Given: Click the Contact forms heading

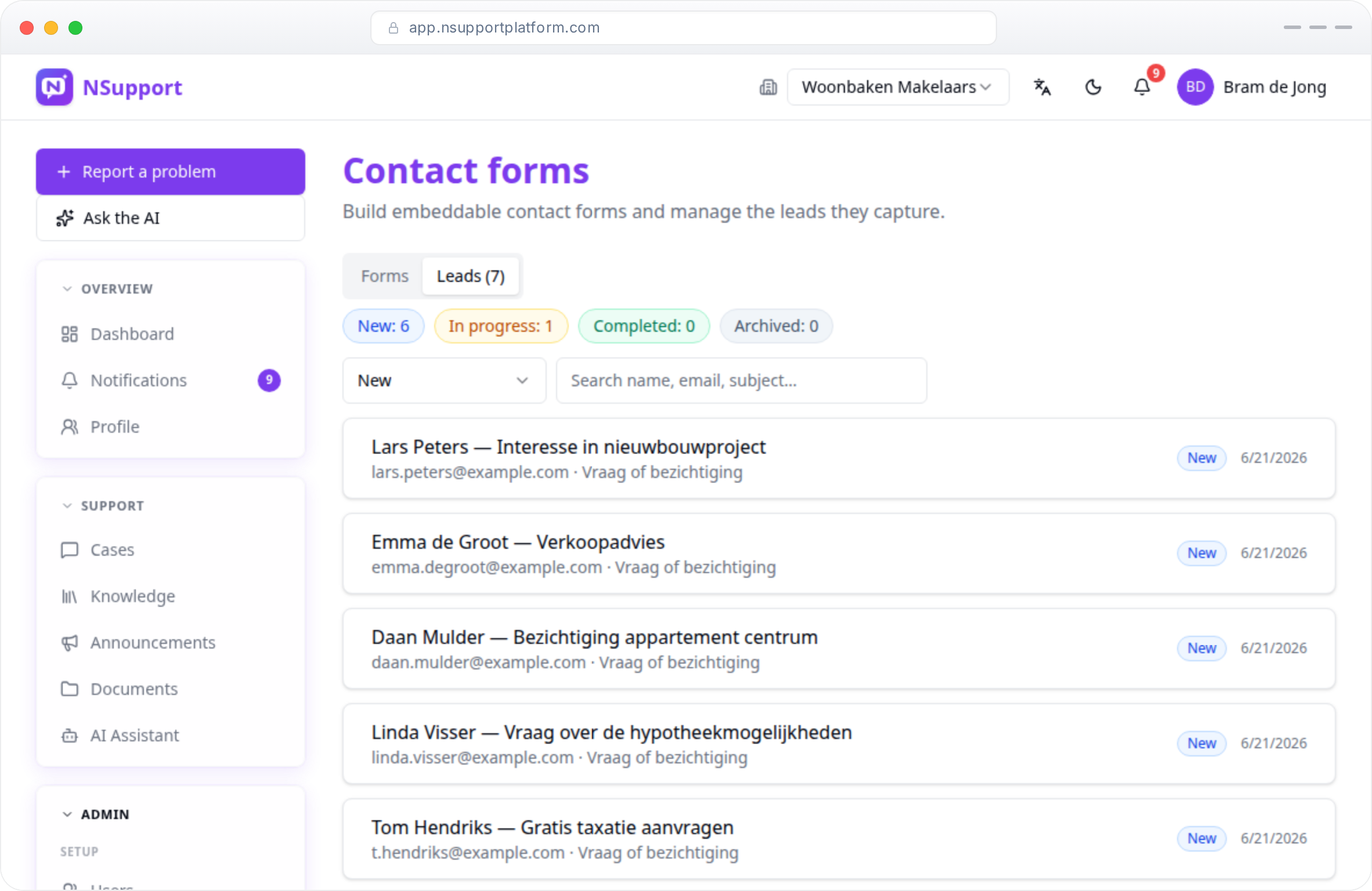Looking at the screenshot, I should (466, 171).
